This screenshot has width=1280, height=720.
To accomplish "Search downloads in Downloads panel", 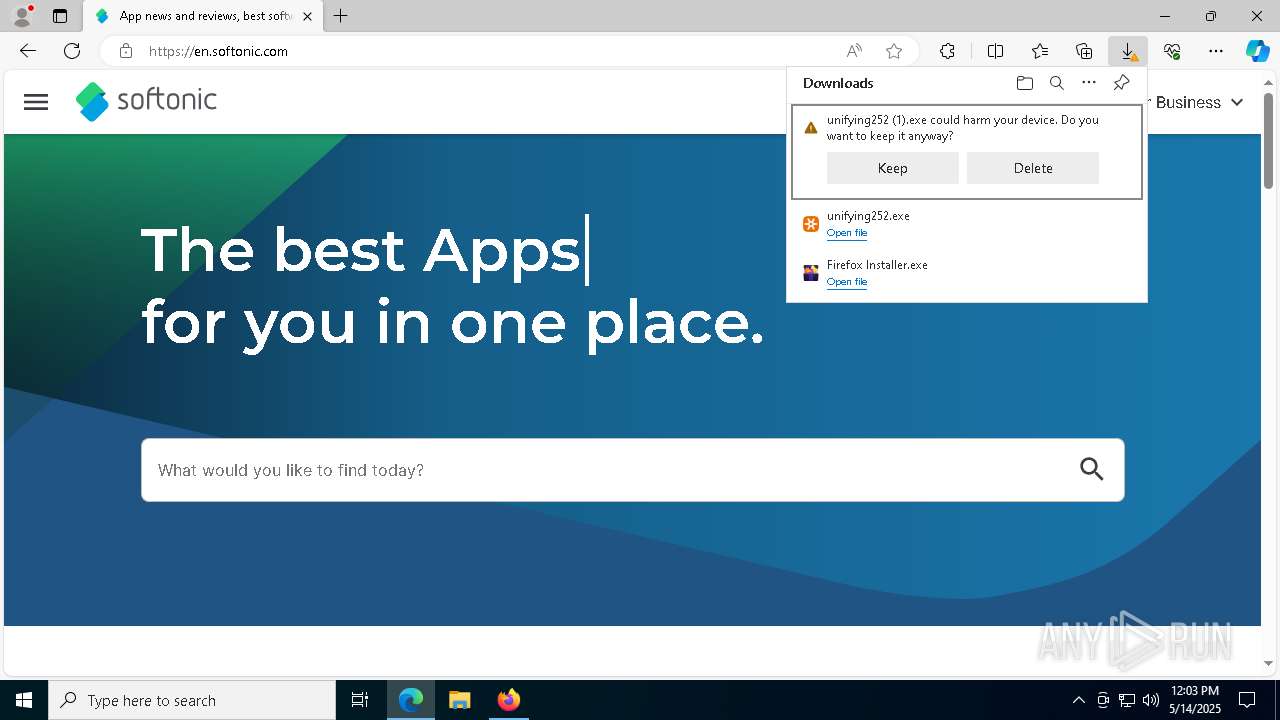I will tap(1056, 83).
